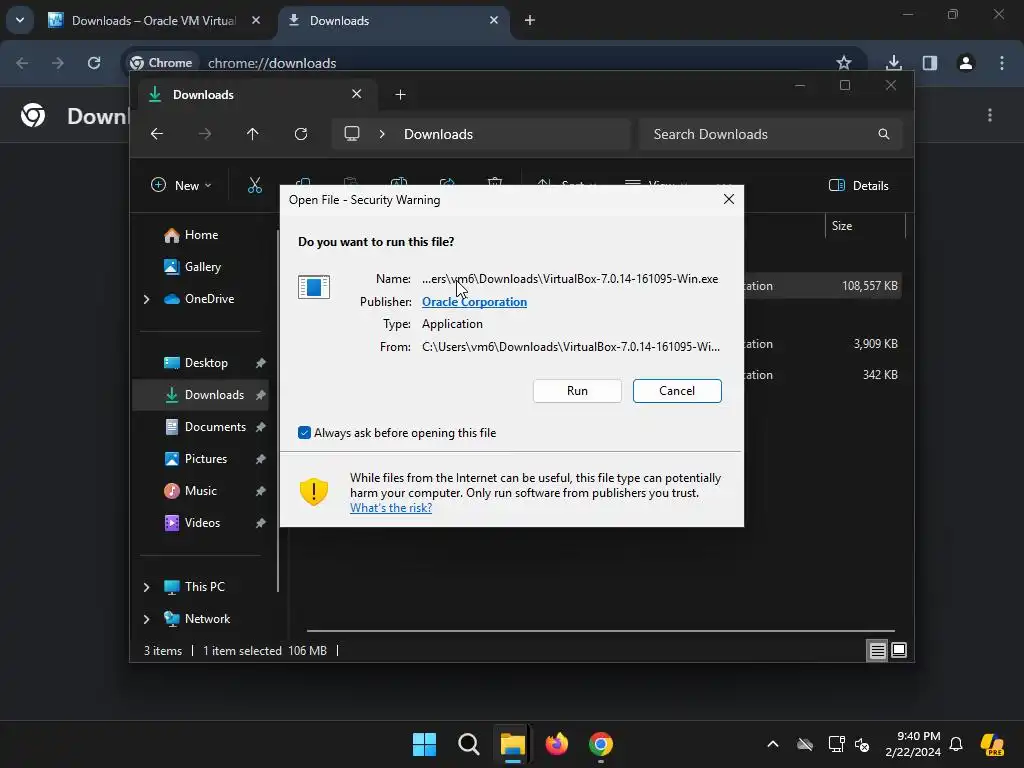Click the yellow shield warning icon
This screenshot has height=768, width=1024.
tap(313, 492)
